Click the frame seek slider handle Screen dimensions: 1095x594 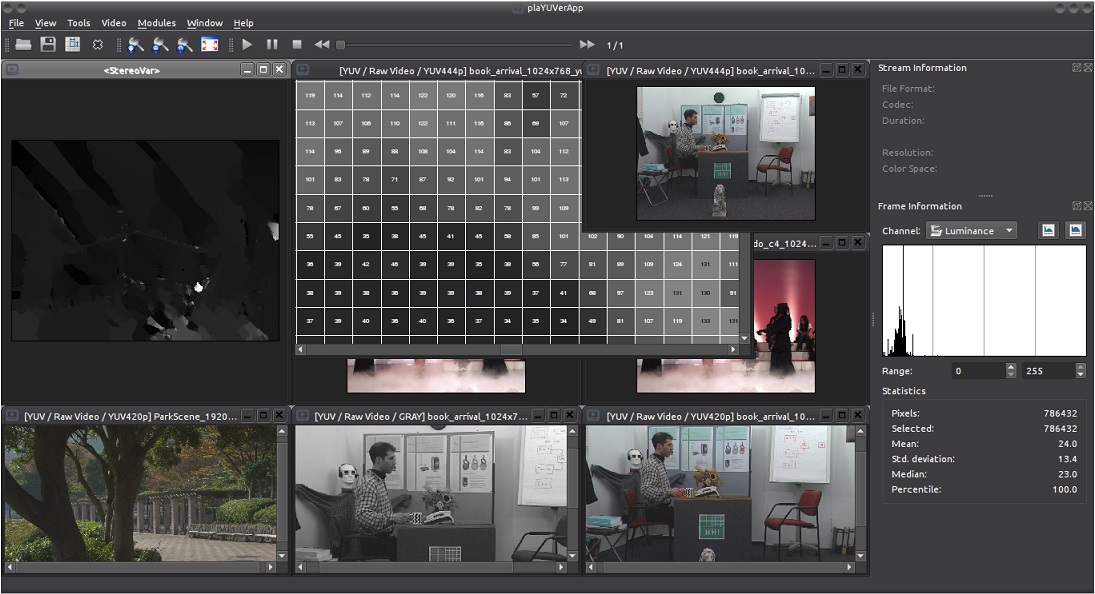[341, 45]
